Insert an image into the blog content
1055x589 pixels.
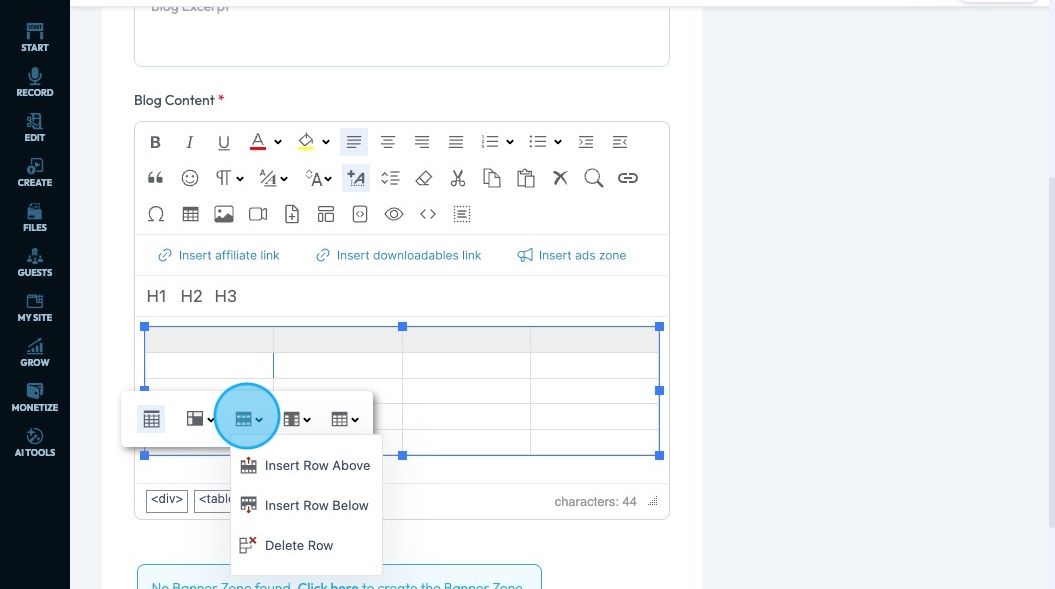[224, 214]
